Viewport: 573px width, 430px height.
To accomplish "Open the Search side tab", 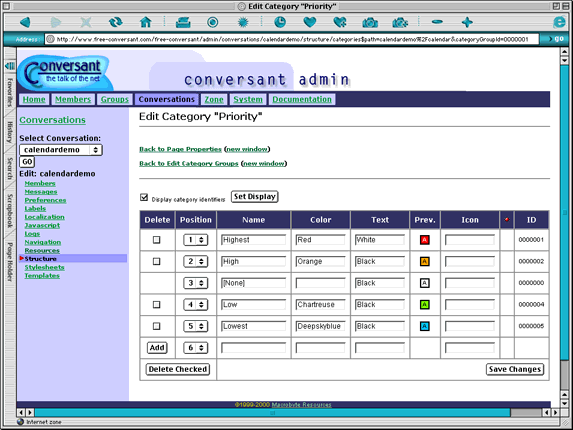I will [x=10, y=168].
